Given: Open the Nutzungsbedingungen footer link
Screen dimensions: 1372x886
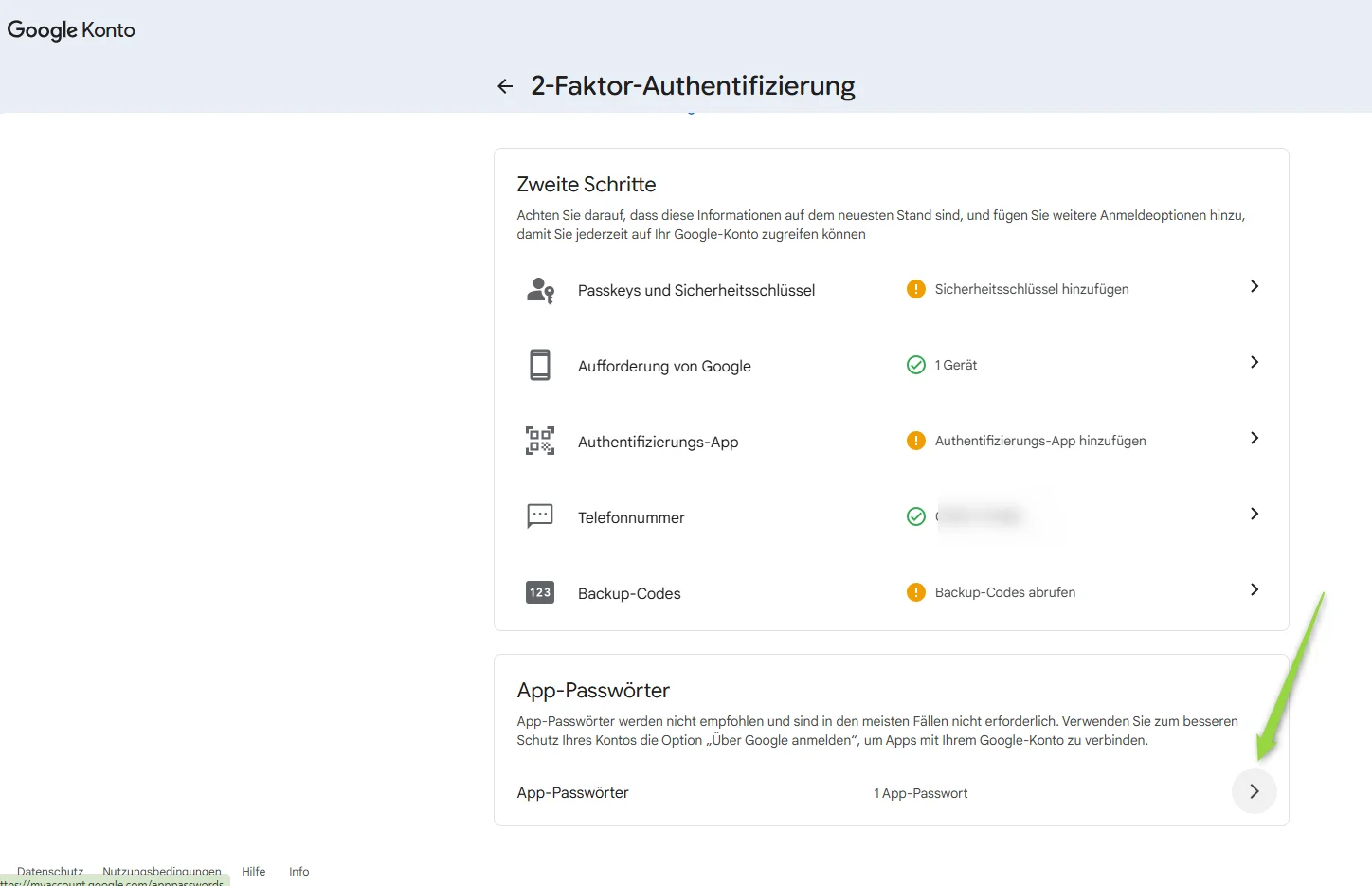Looking at the screenshot, I should (162, 871).
